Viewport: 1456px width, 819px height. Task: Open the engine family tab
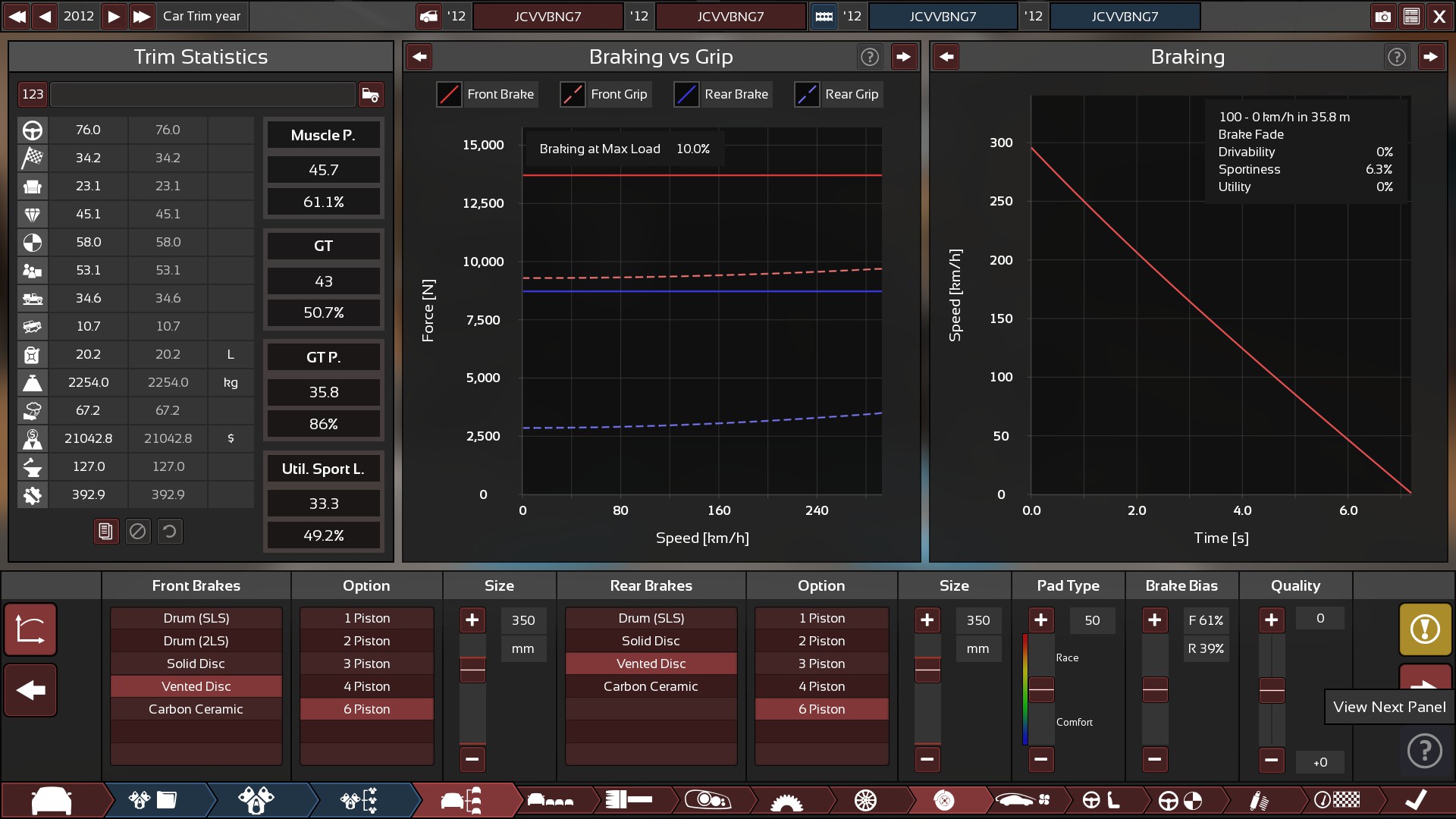point(153,801)
